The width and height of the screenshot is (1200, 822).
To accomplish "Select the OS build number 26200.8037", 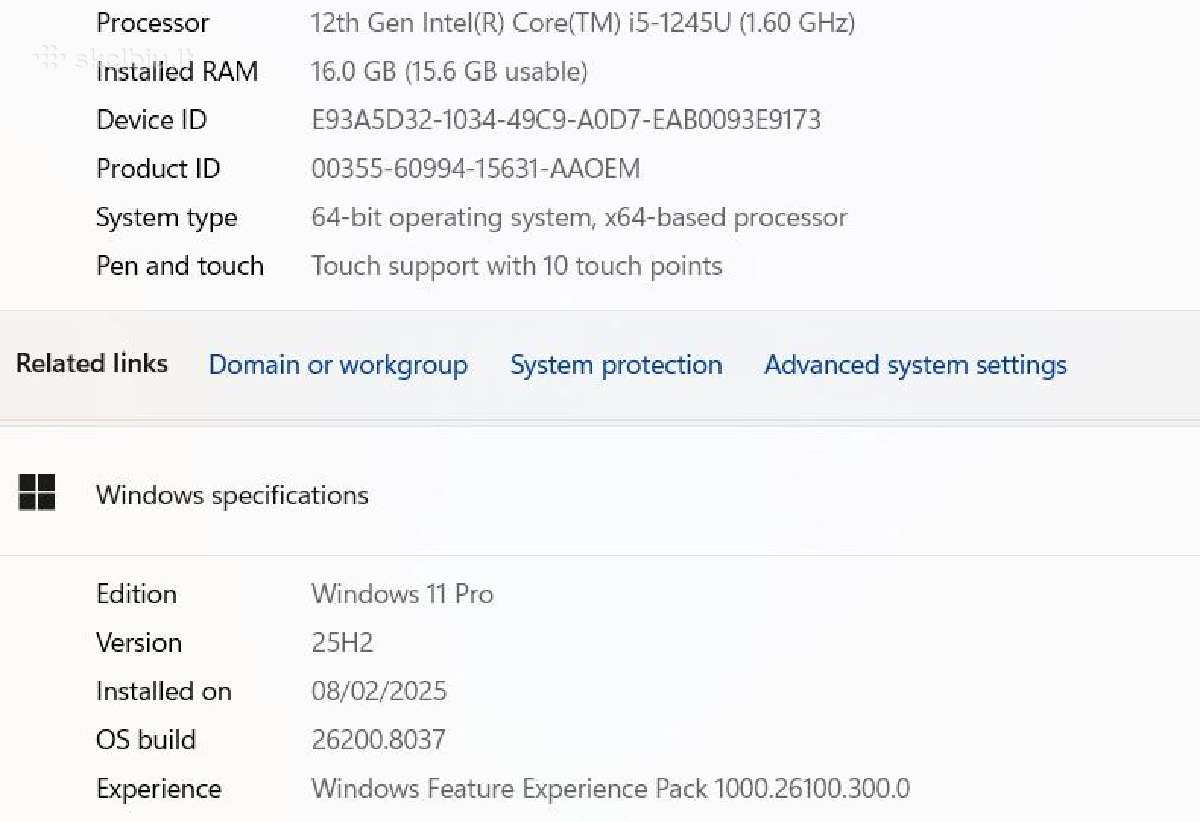I will click(x=378, y=740).
